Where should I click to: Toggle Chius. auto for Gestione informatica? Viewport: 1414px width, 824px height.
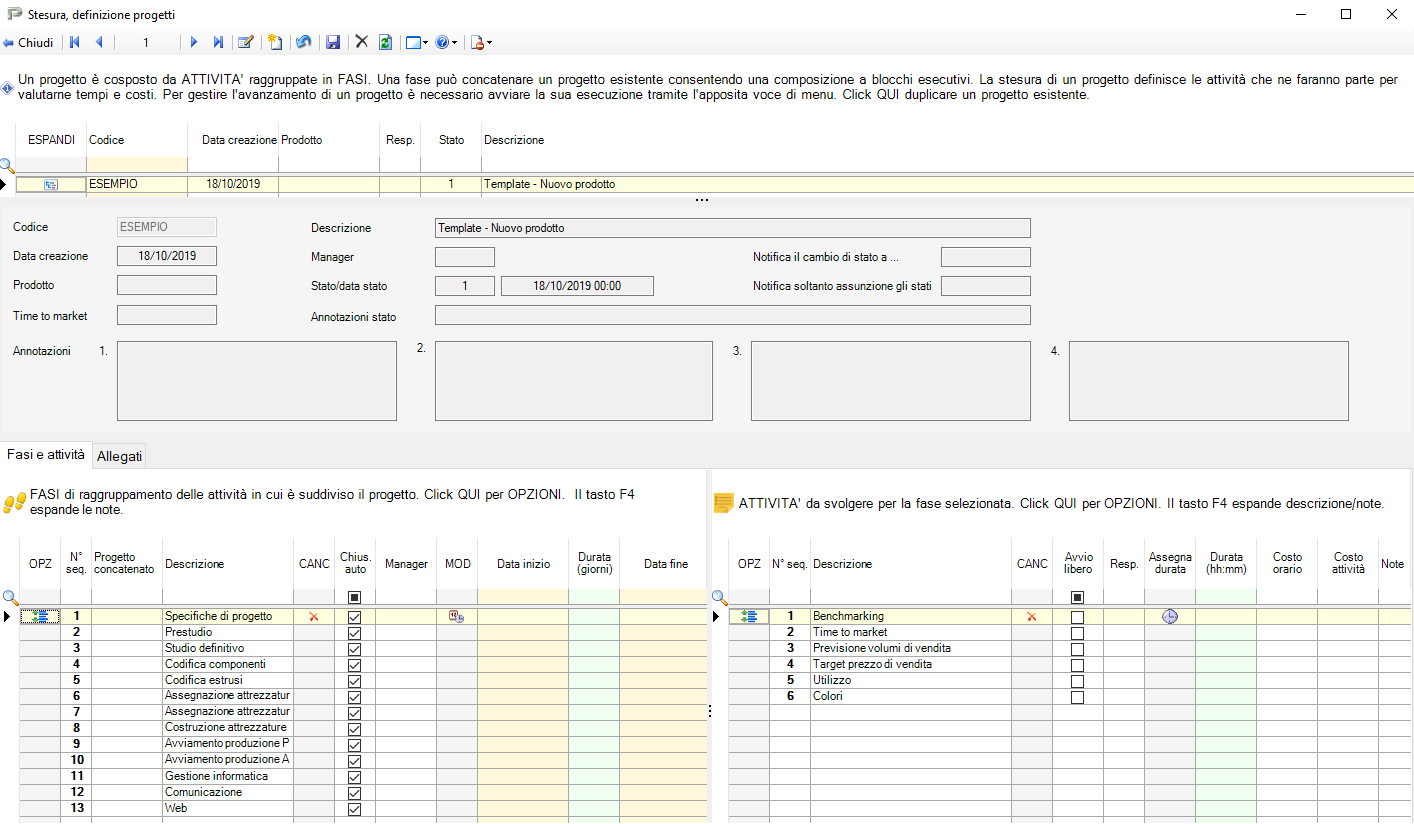354,777
